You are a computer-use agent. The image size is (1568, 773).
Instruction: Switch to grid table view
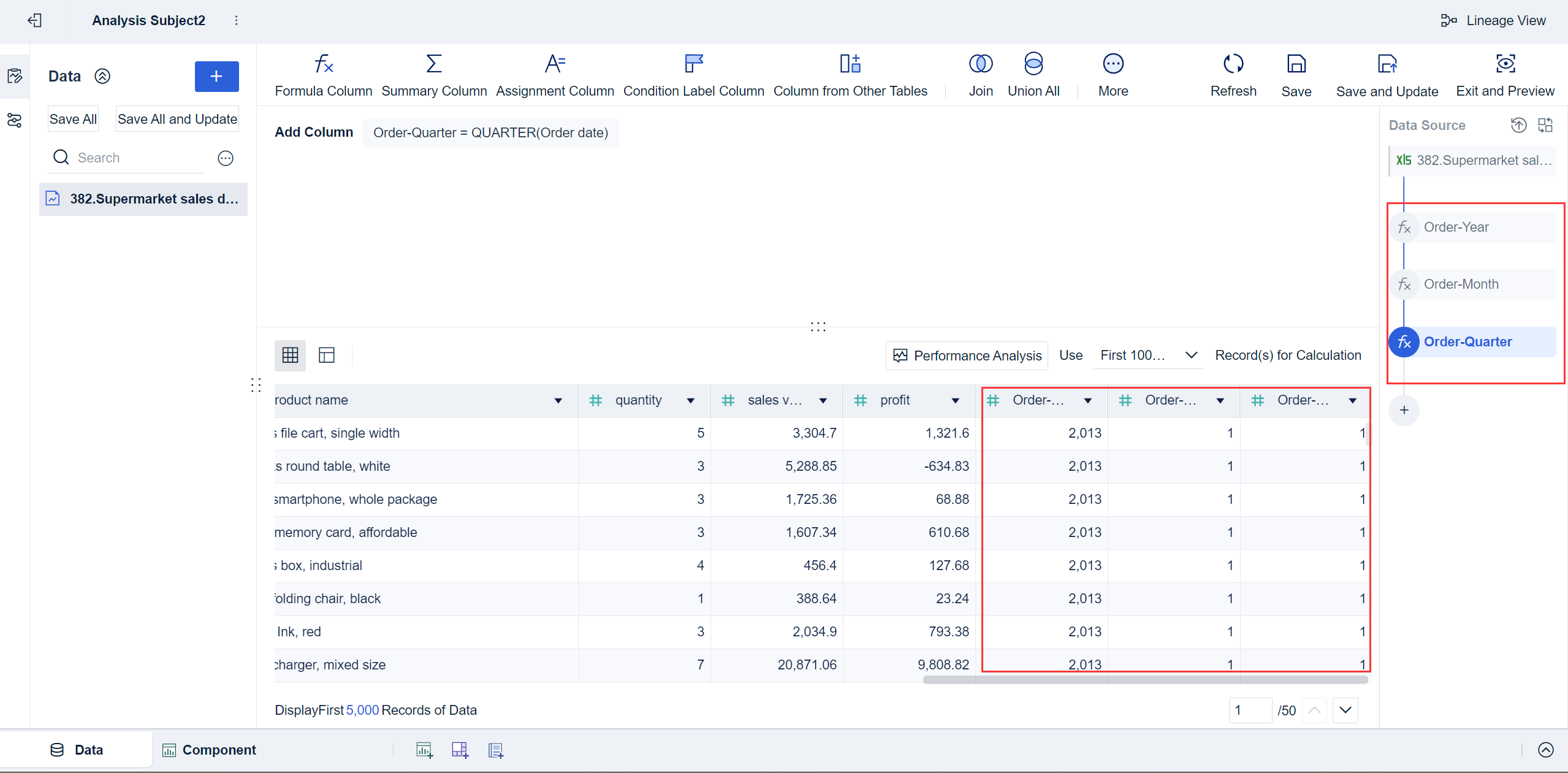click(290, 355)
